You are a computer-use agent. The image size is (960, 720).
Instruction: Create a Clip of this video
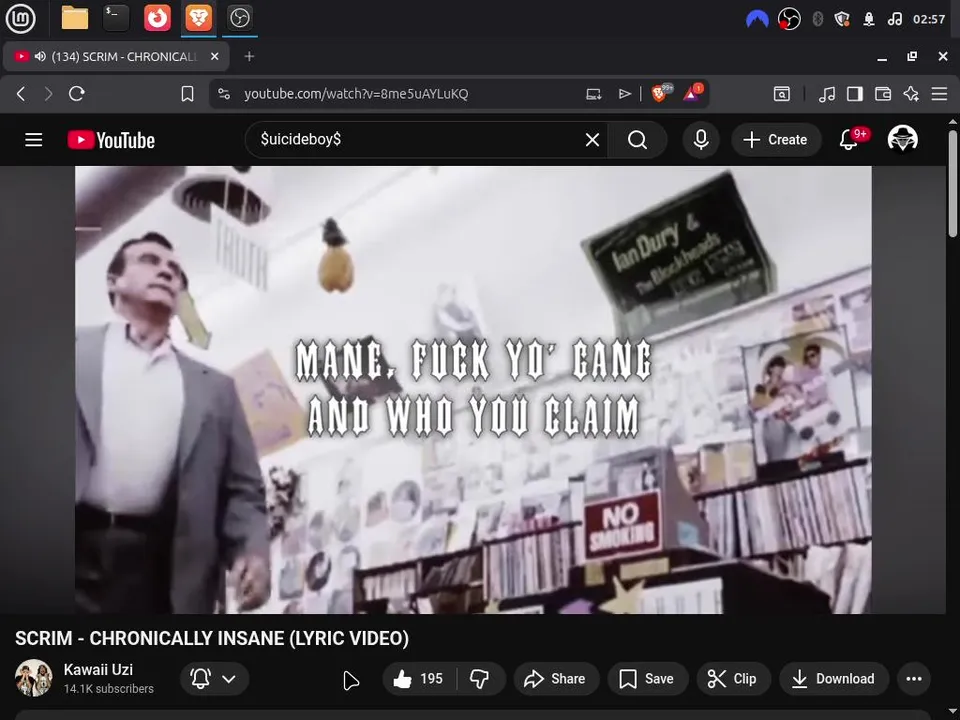click(733, 678)
